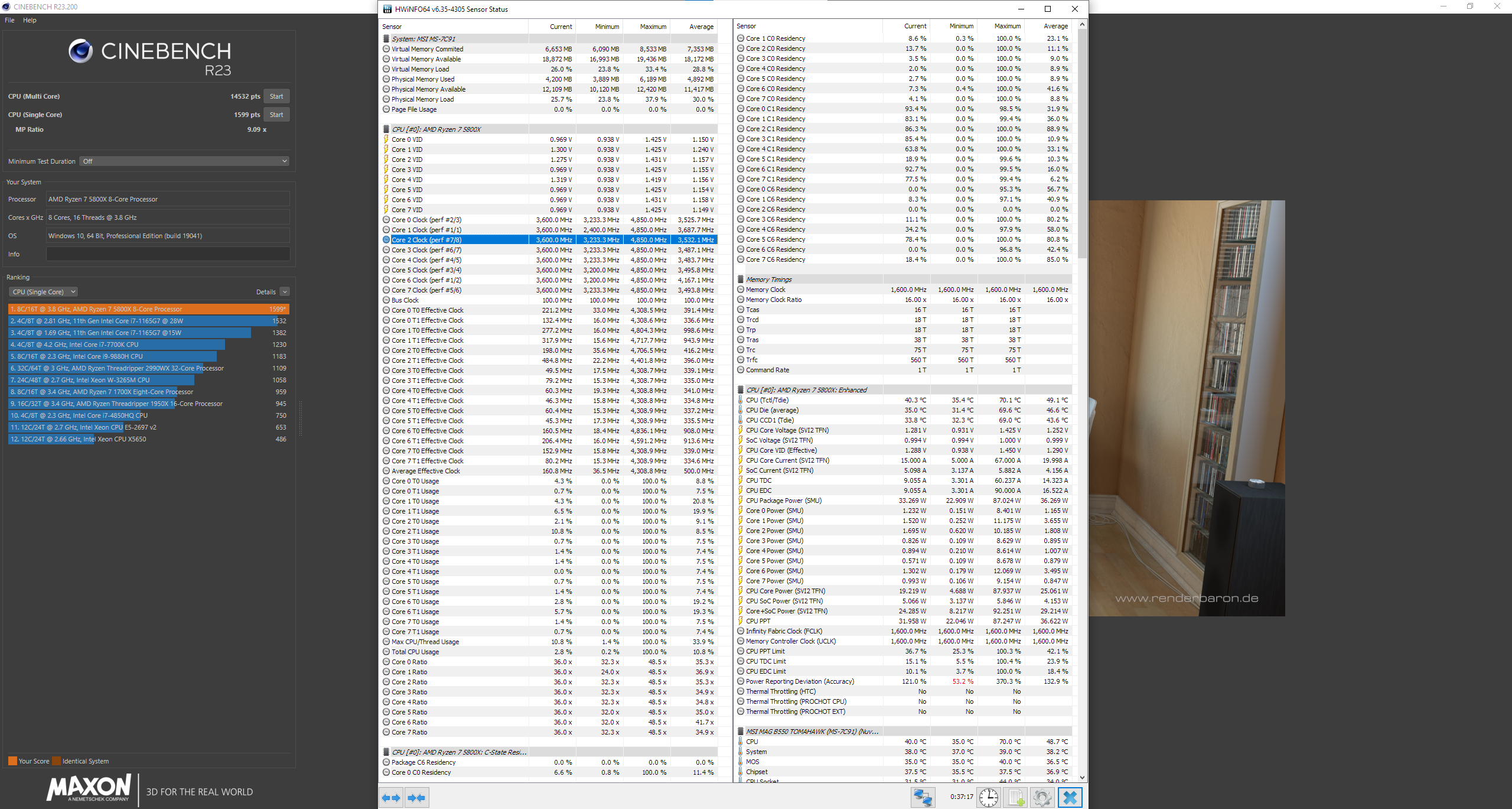The width and height of the screenshot is (1512, 809).
Task: Click the right pane Average column header
Action: pos(1048,26)
